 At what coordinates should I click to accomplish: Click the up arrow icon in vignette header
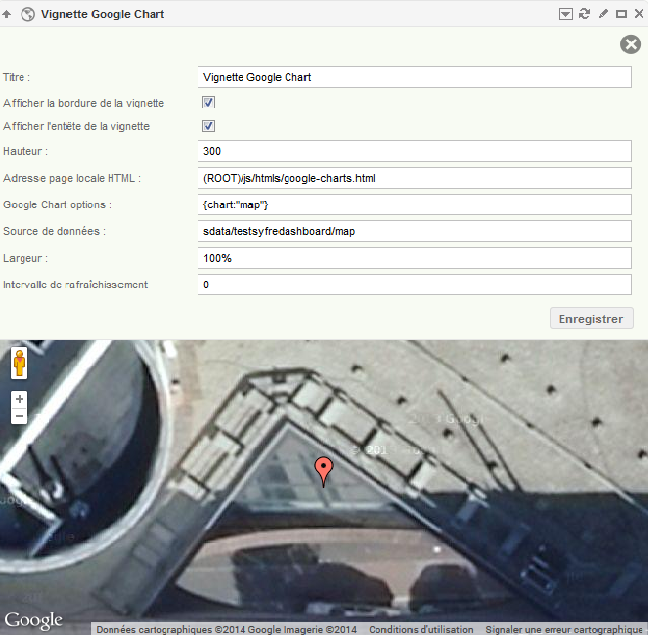pos(6,14)
